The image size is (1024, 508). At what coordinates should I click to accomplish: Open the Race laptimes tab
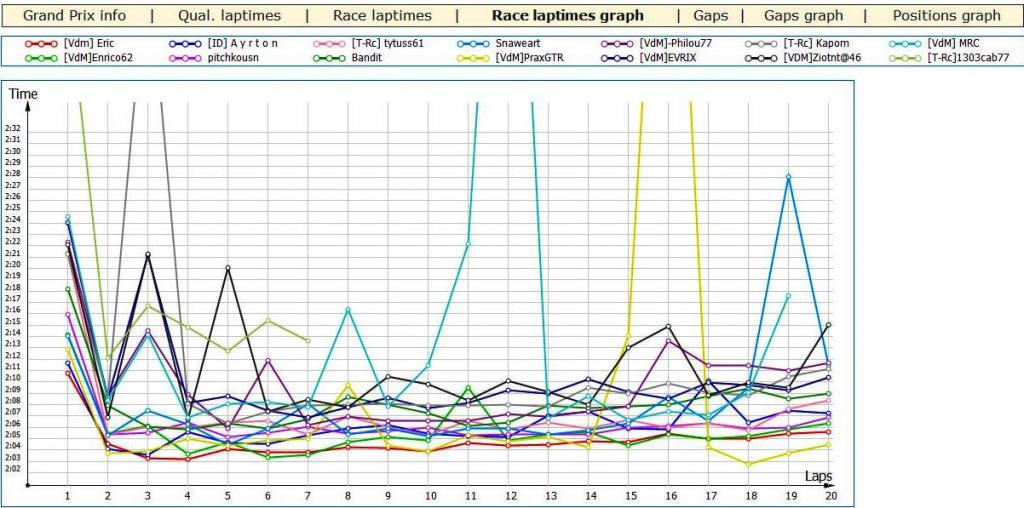[382, 16]
